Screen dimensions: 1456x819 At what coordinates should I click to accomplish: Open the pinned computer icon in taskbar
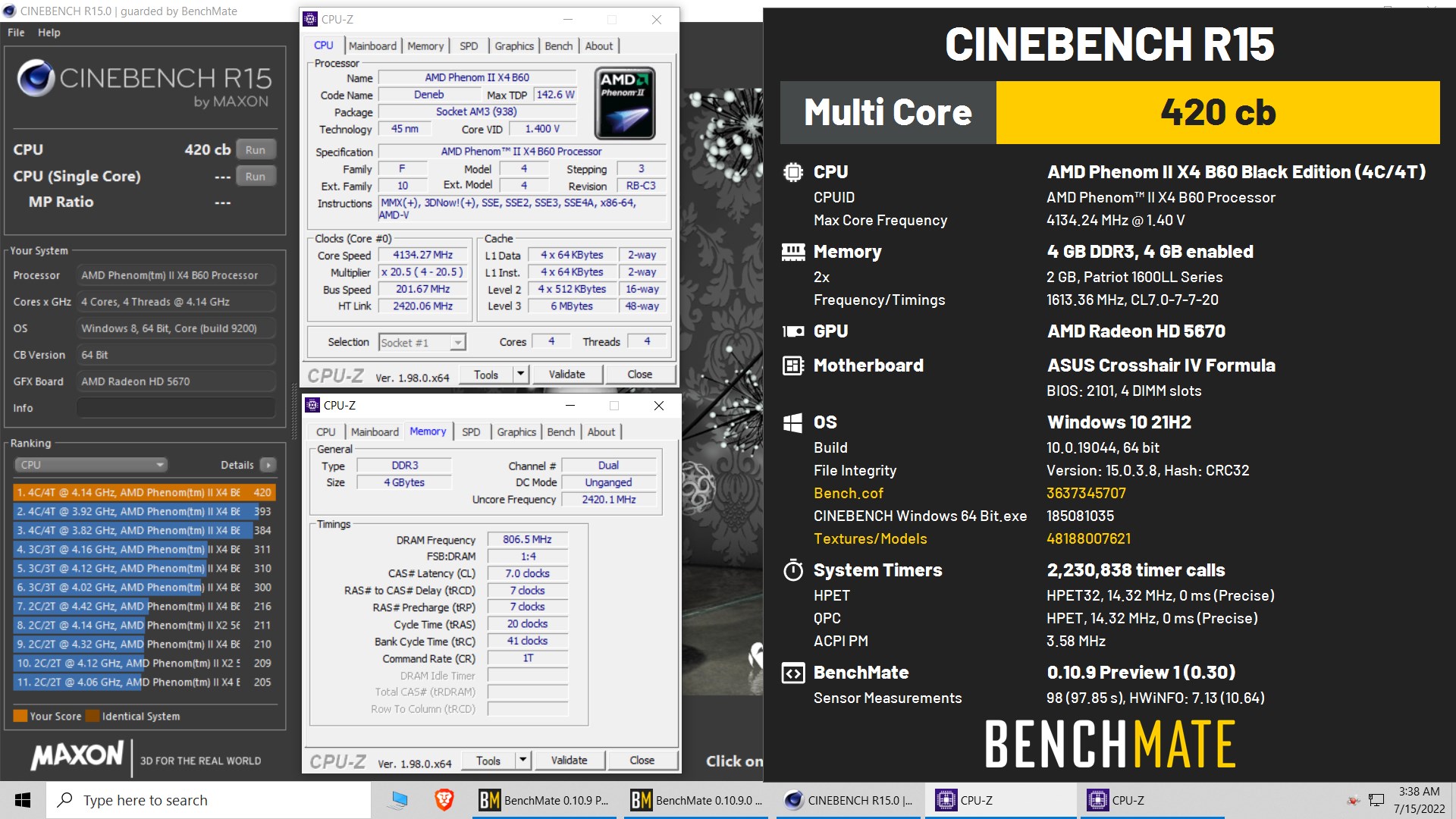[398, 799]
